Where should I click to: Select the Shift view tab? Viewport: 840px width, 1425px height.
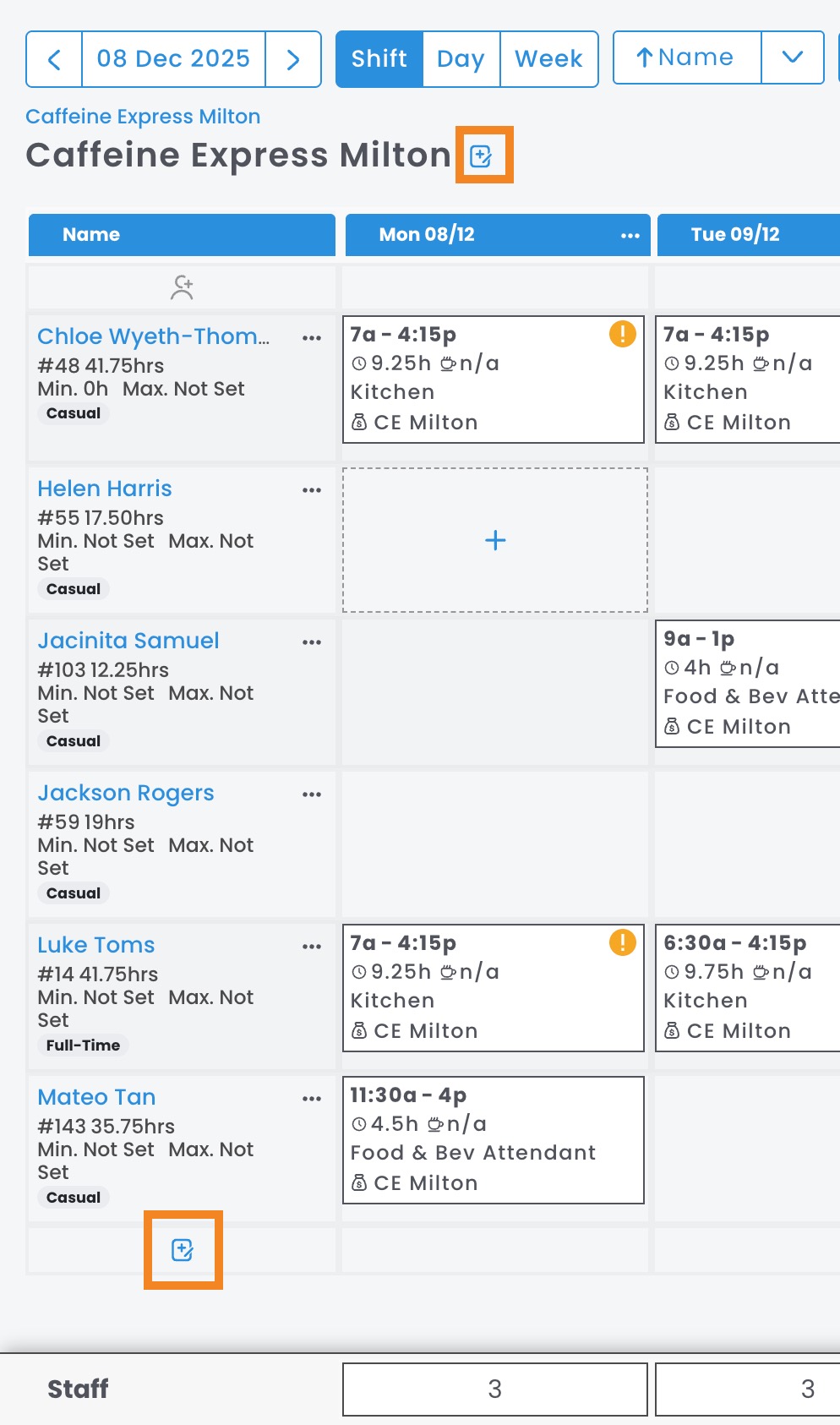coord(379,59)
